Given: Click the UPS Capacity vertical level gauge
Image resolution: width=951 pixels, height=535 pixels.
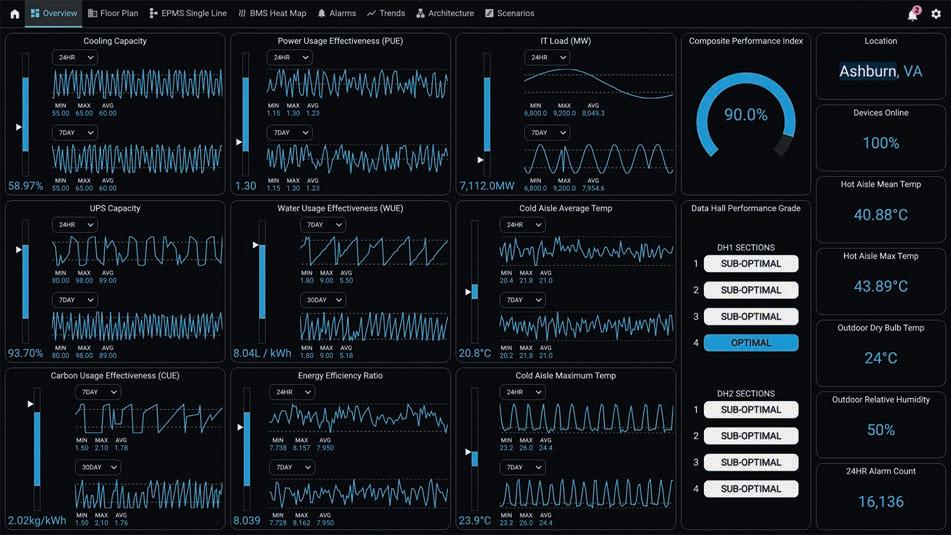Looking at the screenshot, I should tap(25, 281).
